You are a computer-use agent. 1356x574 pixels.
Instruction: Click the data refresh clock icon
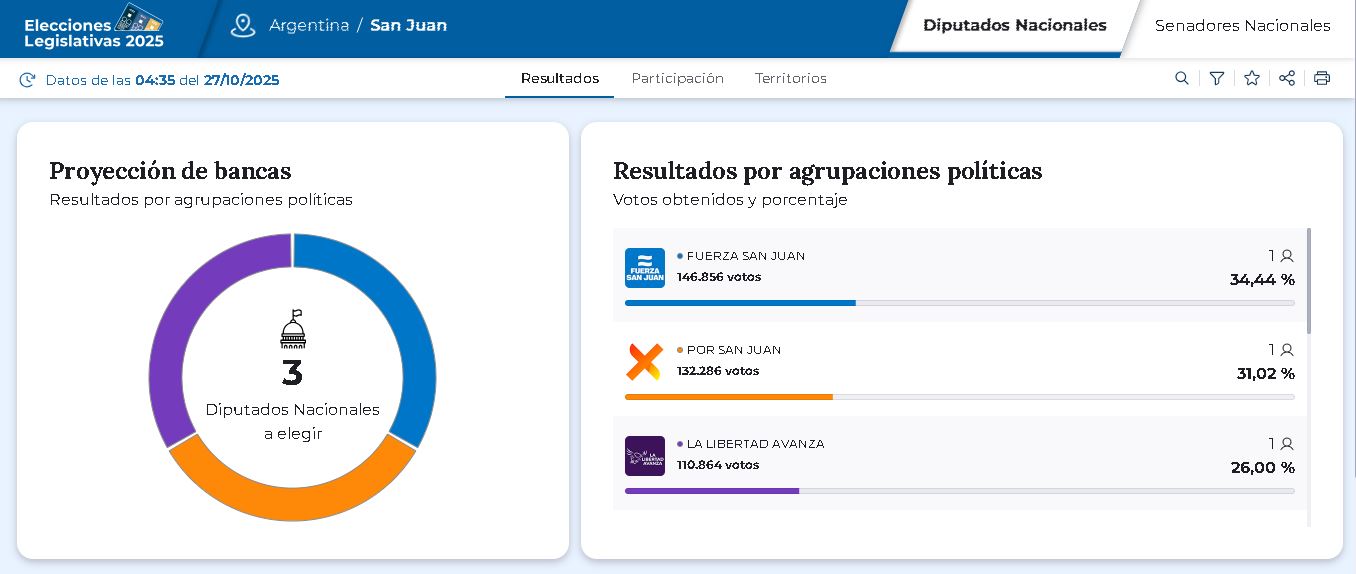click(x=27, y=80)
